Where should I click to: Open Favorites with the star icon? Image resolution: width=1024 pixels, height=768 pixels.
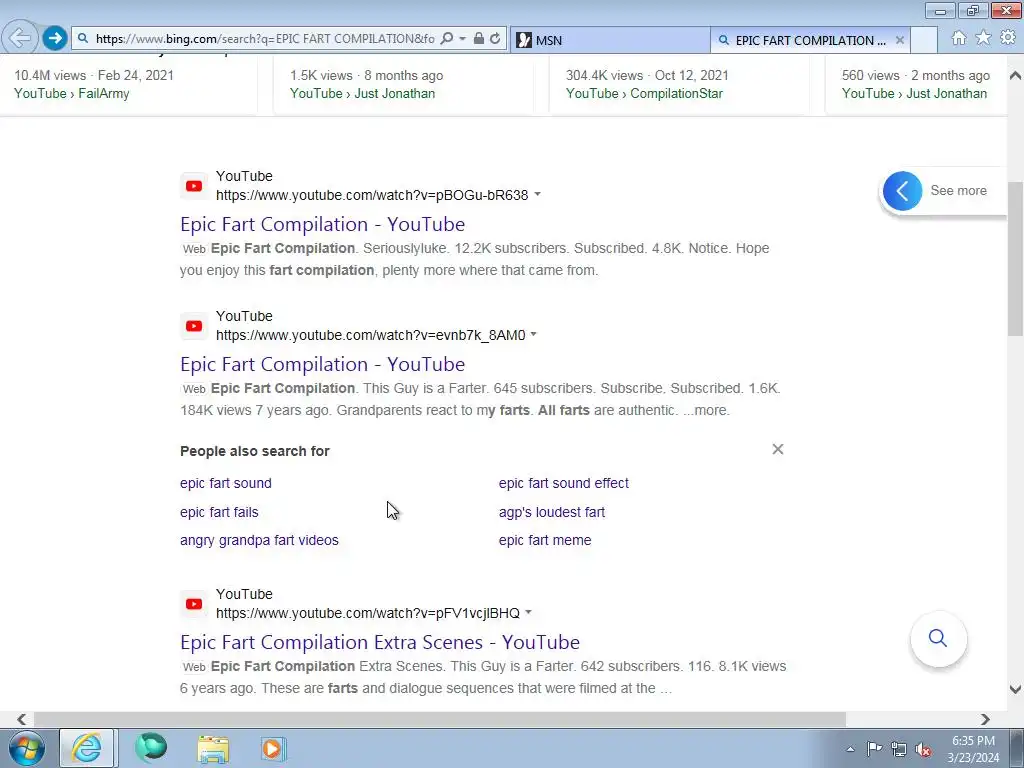tap(983, 38)
